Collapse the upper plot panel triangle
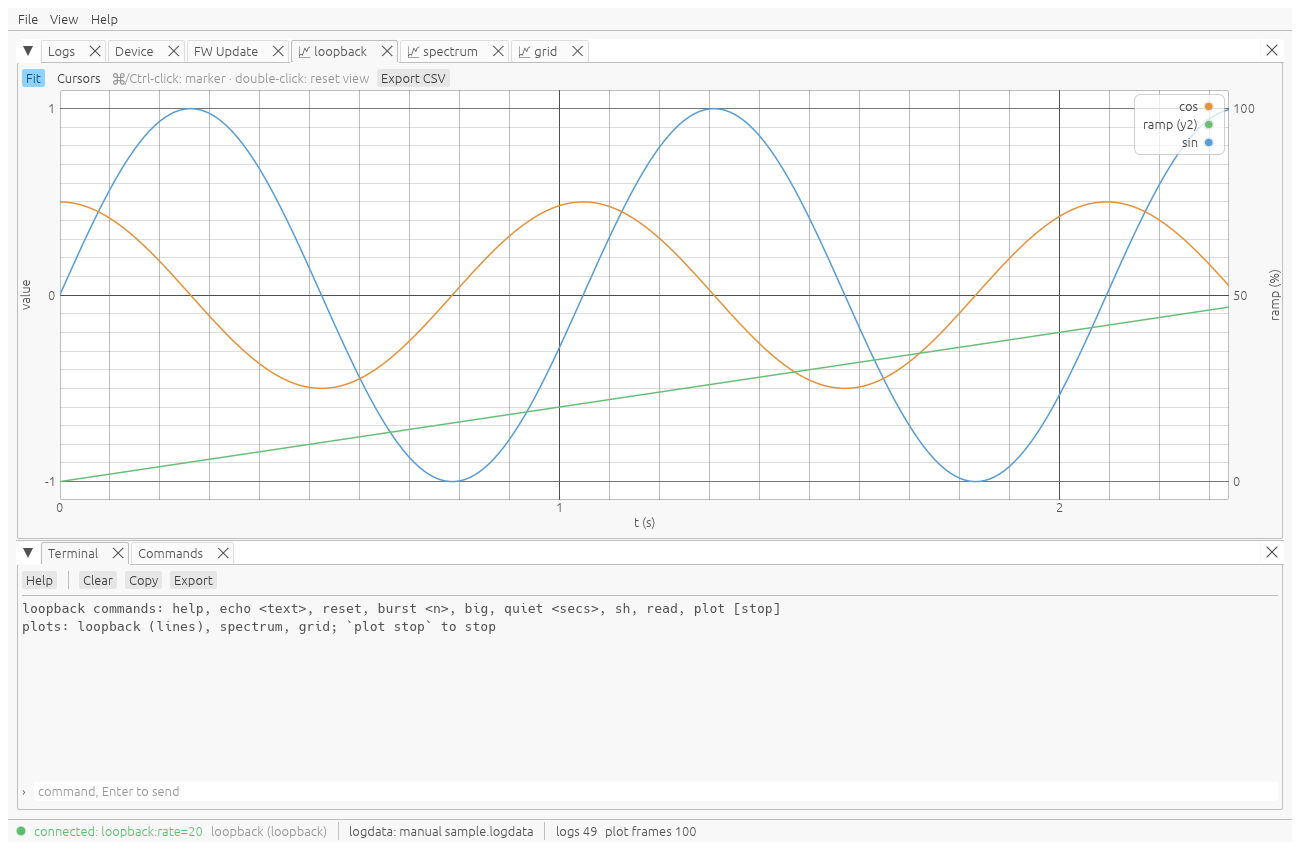 [x=28, y=50]
